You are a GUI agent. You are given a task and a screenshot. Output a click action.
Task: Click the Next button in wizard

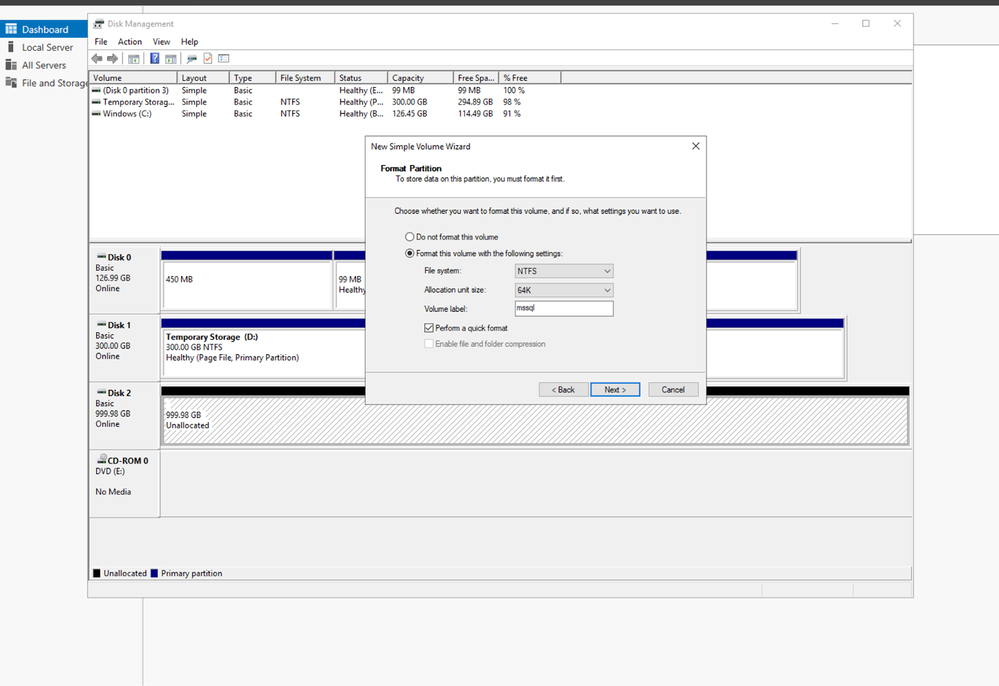615,389
